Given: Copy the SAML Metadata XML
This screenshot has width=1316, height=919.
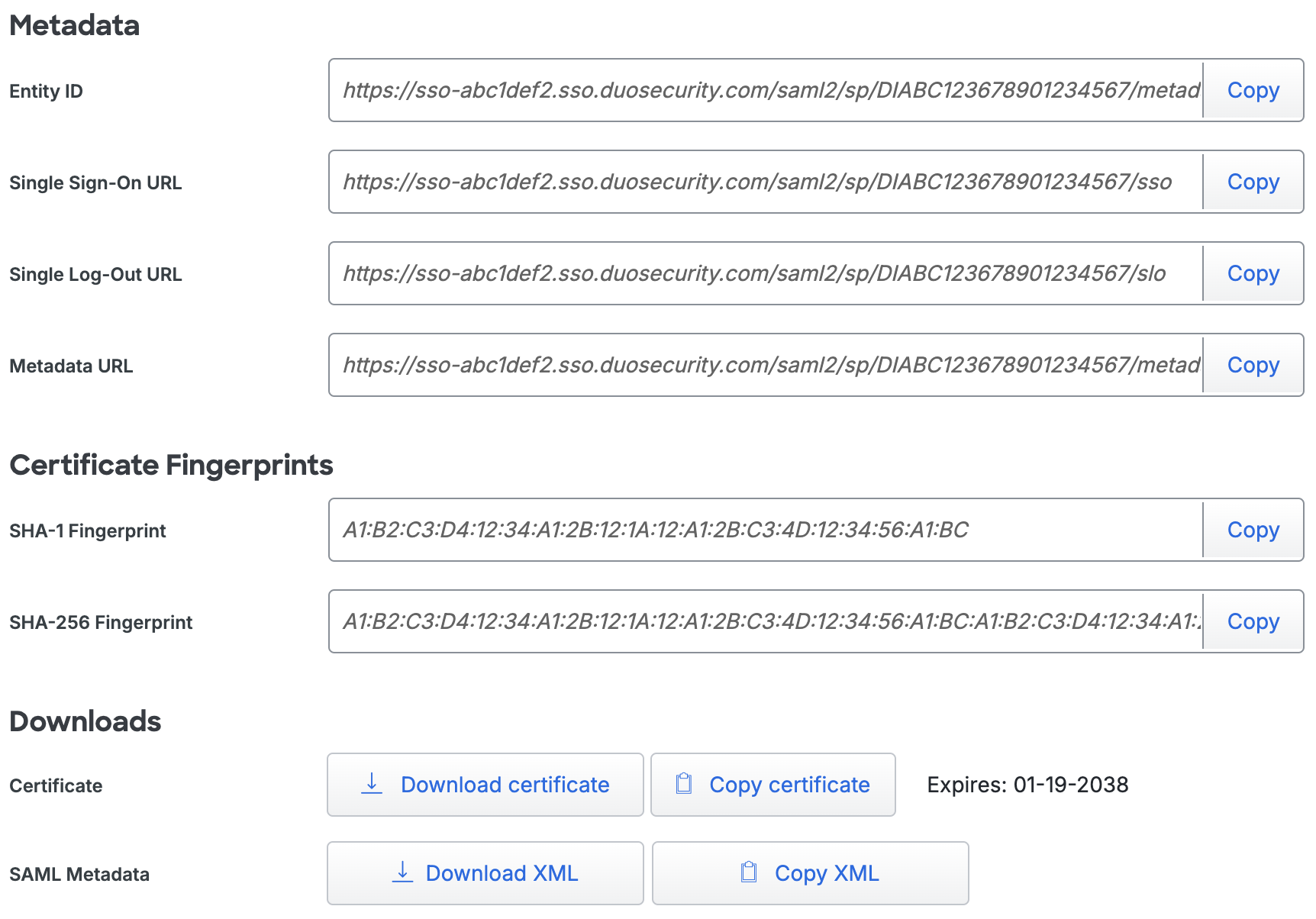Looking at the screenshot, I should click(x=810, y=872).
